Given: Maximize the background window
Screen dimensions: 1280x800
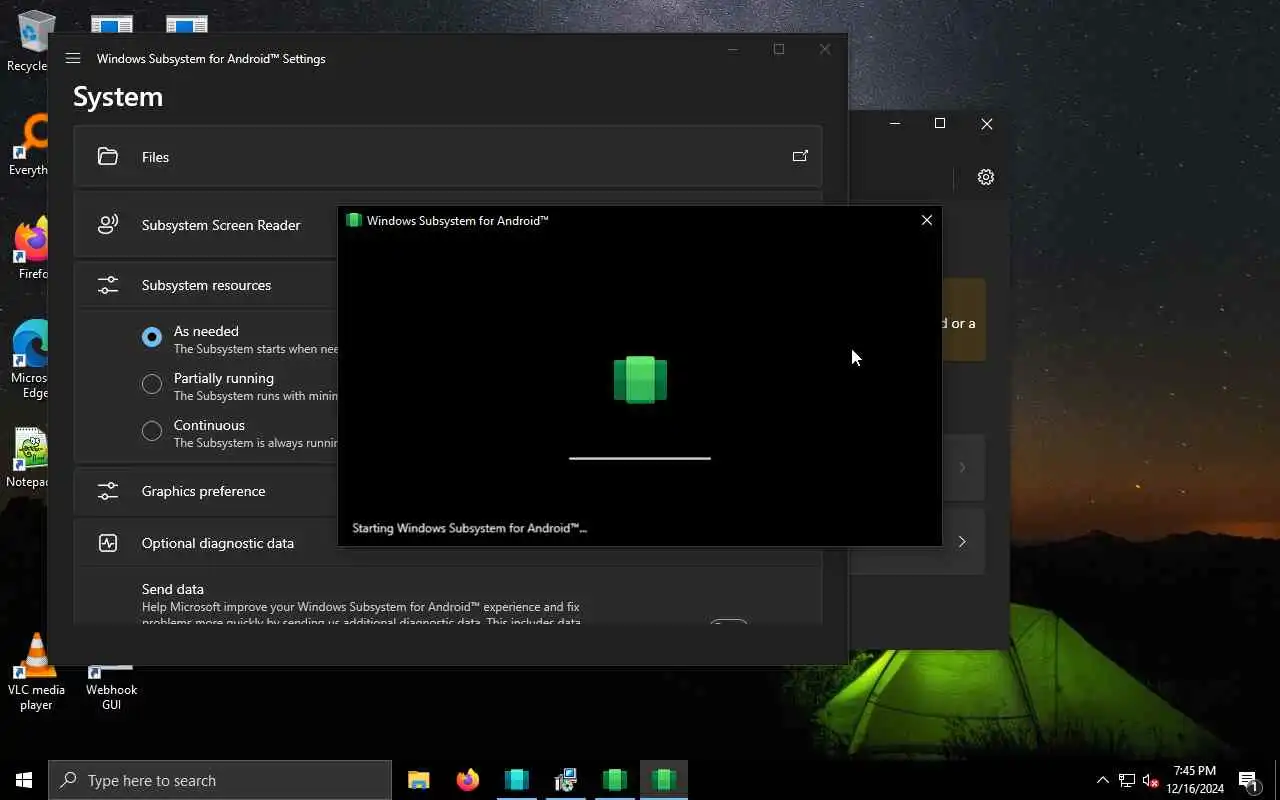Looking at the screenshot, I should click(940, 123).
